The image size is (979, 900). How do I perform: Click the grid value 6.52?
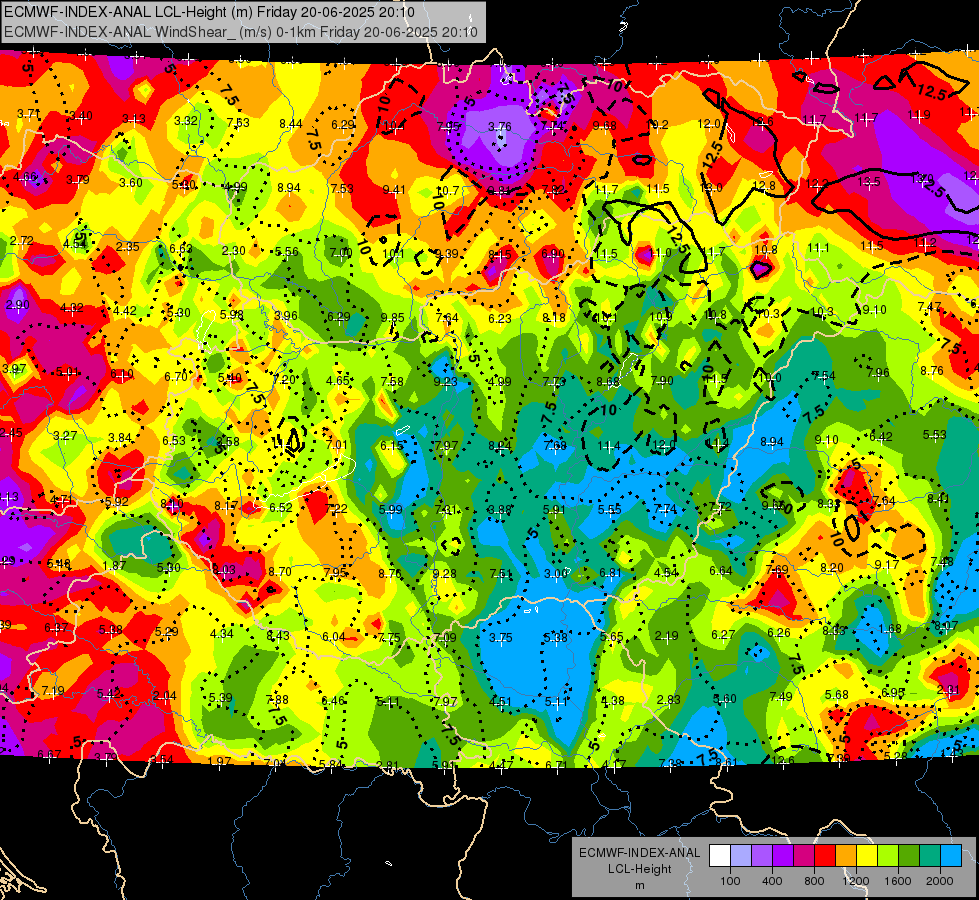281,507
